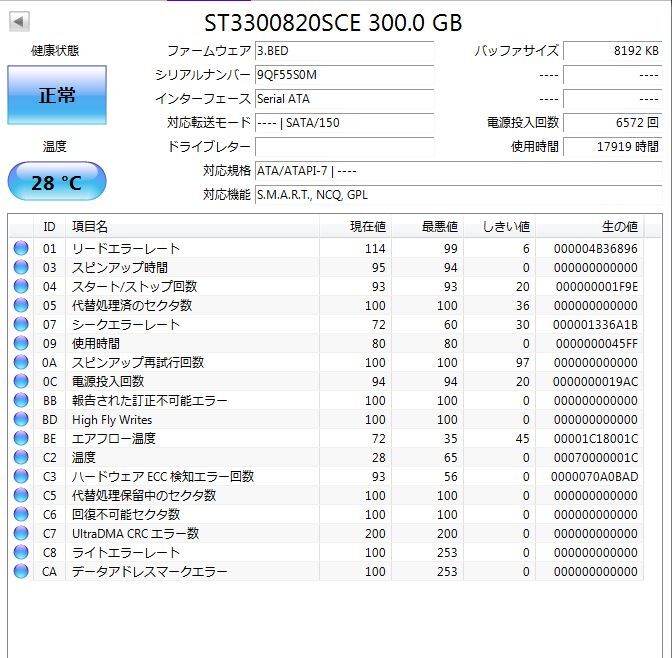
Task: Click the power-on count field 6572 回
Action: click(x=612, y=123)
